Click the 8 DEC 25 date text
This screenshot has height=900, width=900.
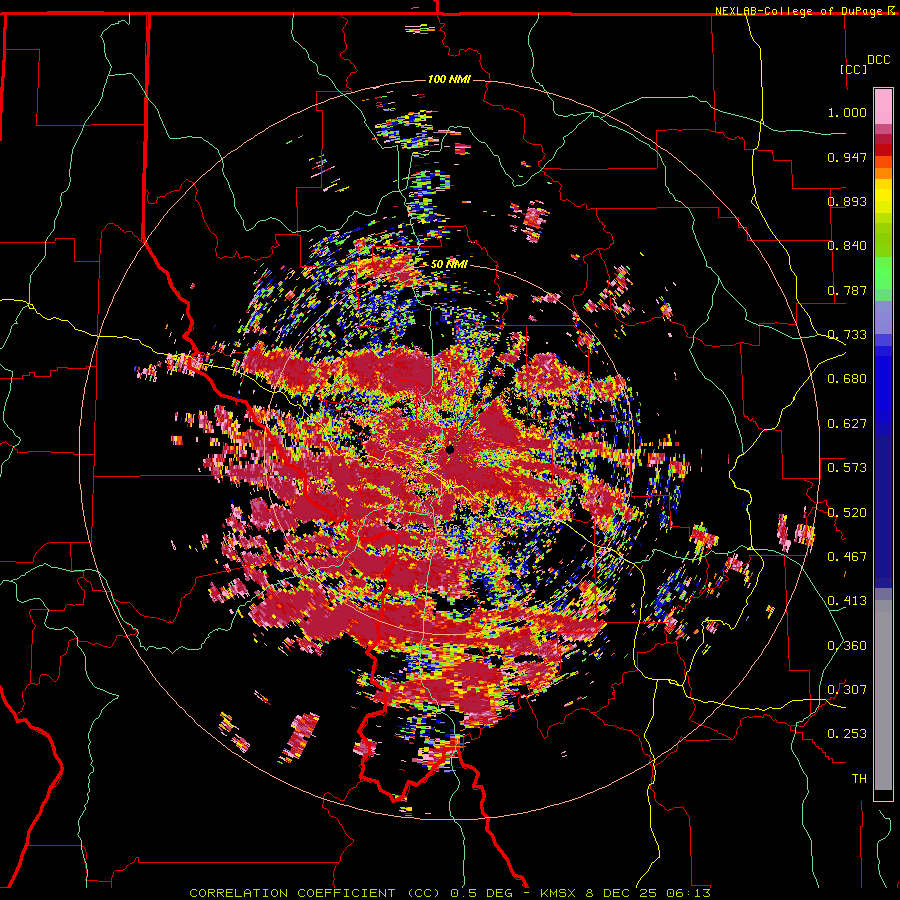point(623,893)
